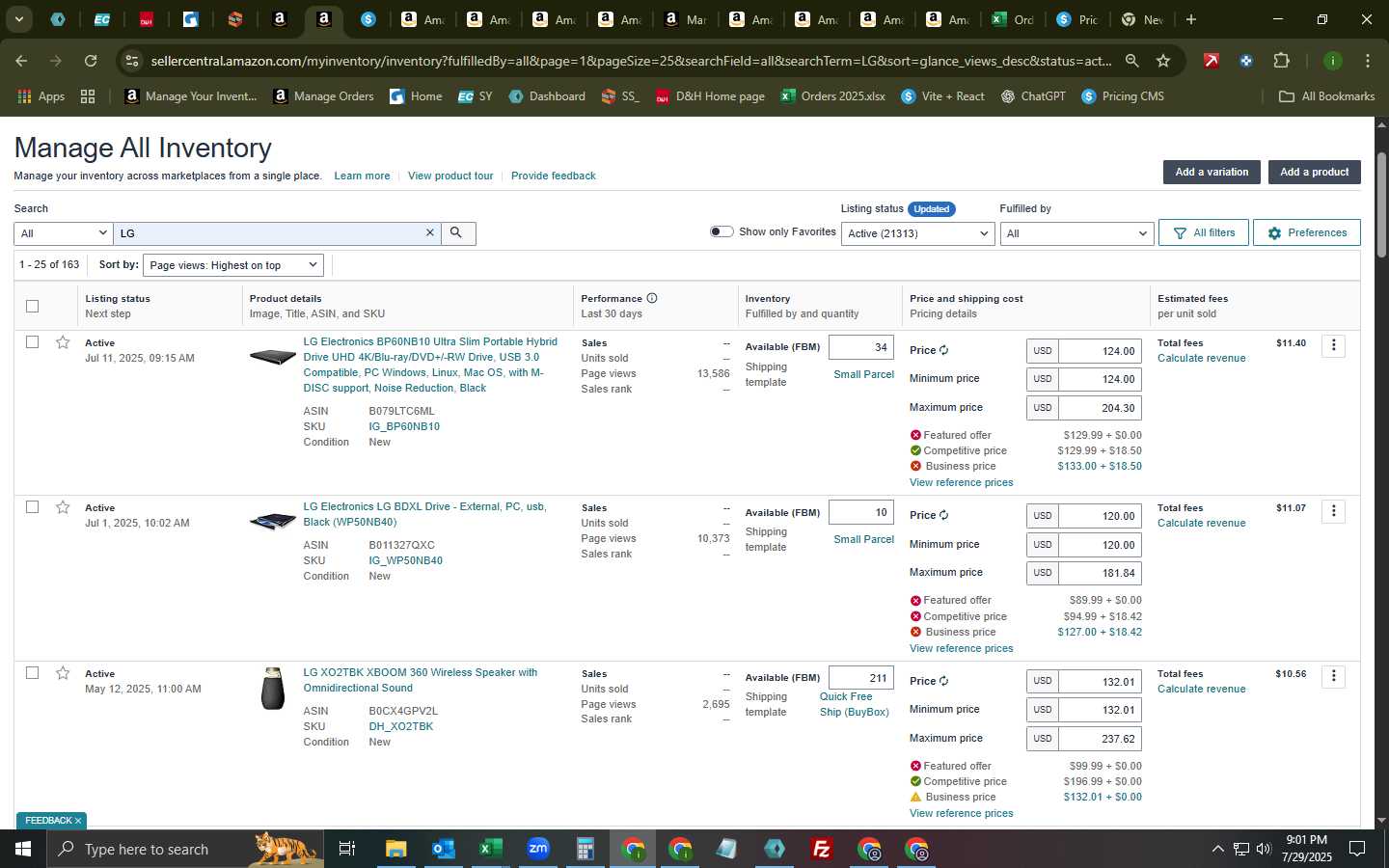The image size is (1389, 868).
Task: Reload the page with the browser refresh icon
Action: 91,61
